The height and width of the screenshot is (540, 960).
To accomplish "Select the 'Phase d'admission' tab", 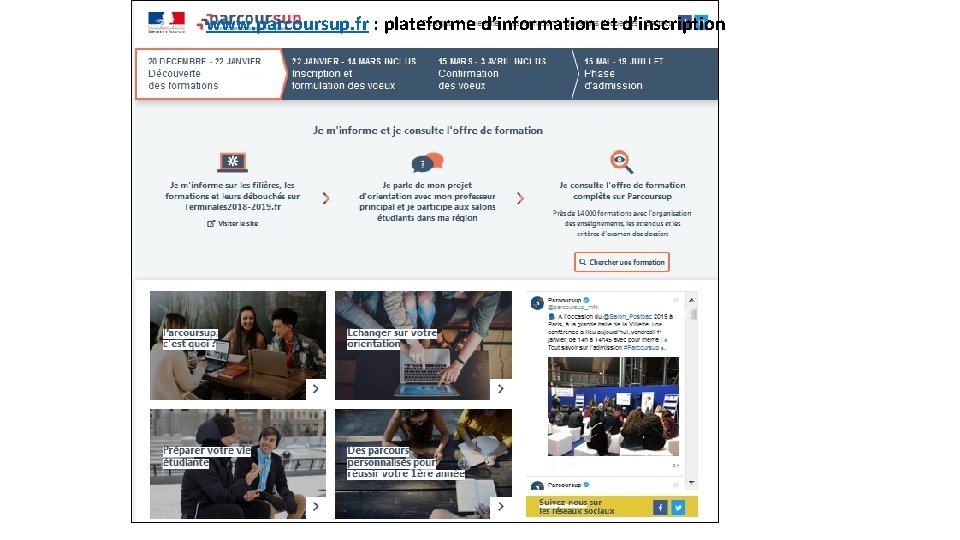I will pyautogui.click(x=646, y=73).
